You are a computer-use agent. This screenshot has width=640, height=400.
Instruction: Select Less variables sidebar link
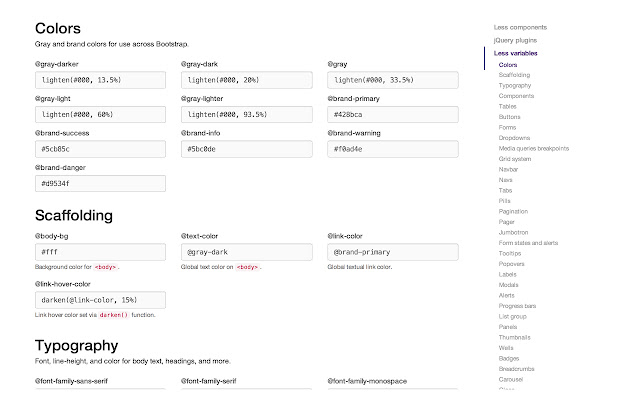point(516,53)
